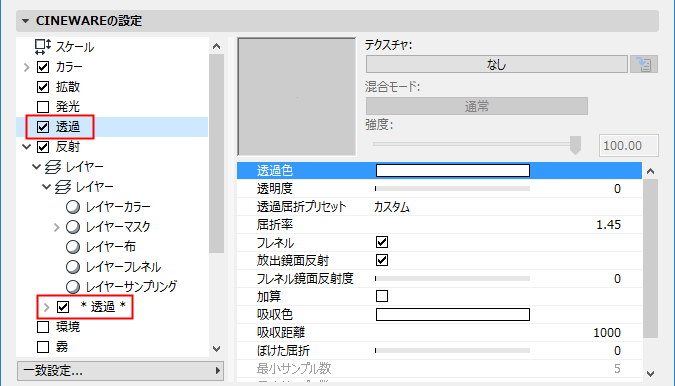The image size is (675, 386).
Task: Click the 強度 value field 100.00
Action: pos(629,145)
